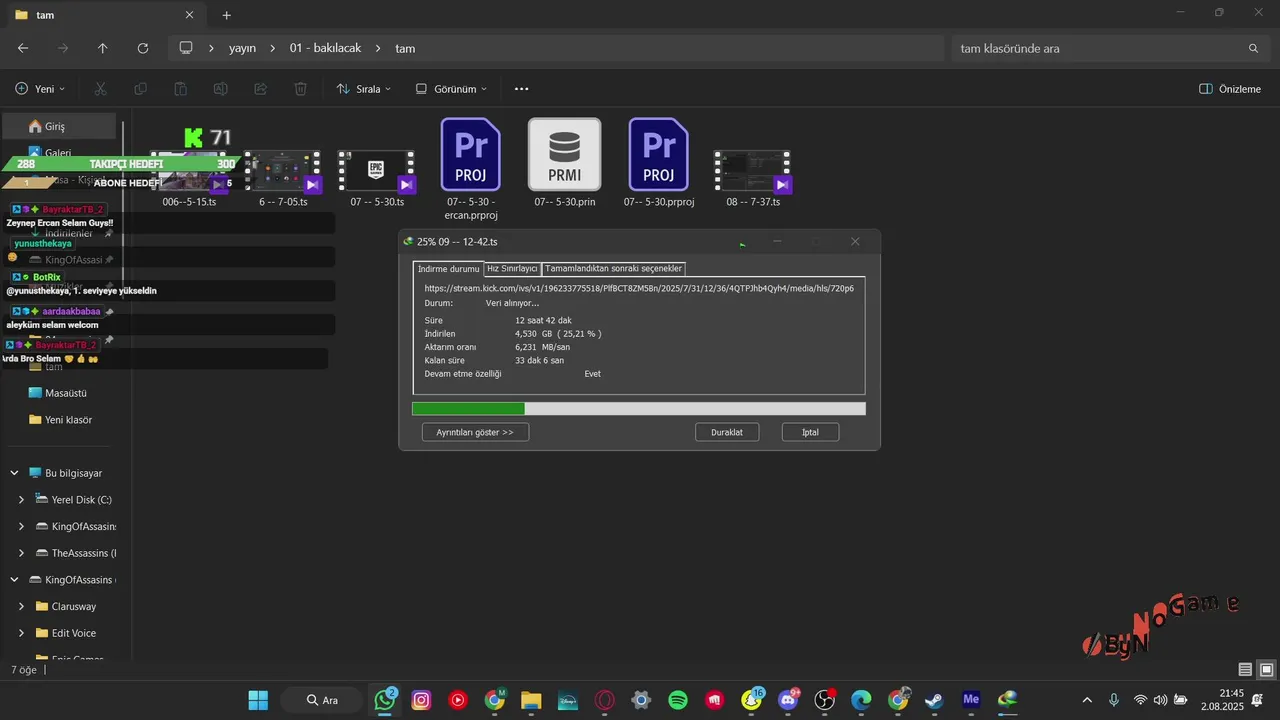
Task: Show hidden system tray icons
Action: (1087, 700)
